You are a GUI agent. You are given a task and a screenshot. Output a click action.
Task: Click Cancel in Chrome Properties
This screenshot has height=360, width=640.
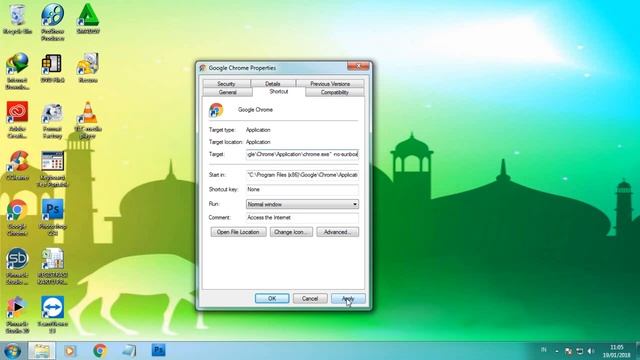pos(310,298)
